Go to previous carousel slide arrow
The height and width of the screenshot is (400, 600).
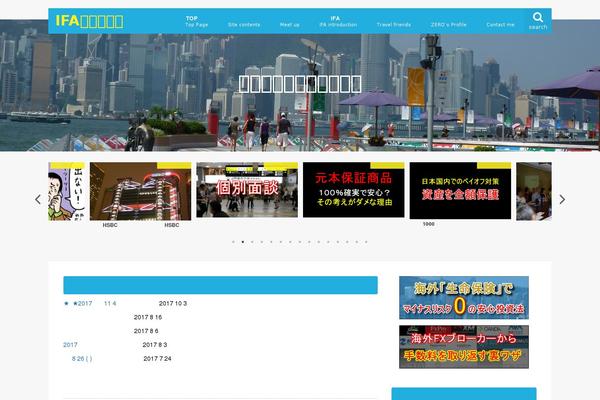(x=38, y=199)
